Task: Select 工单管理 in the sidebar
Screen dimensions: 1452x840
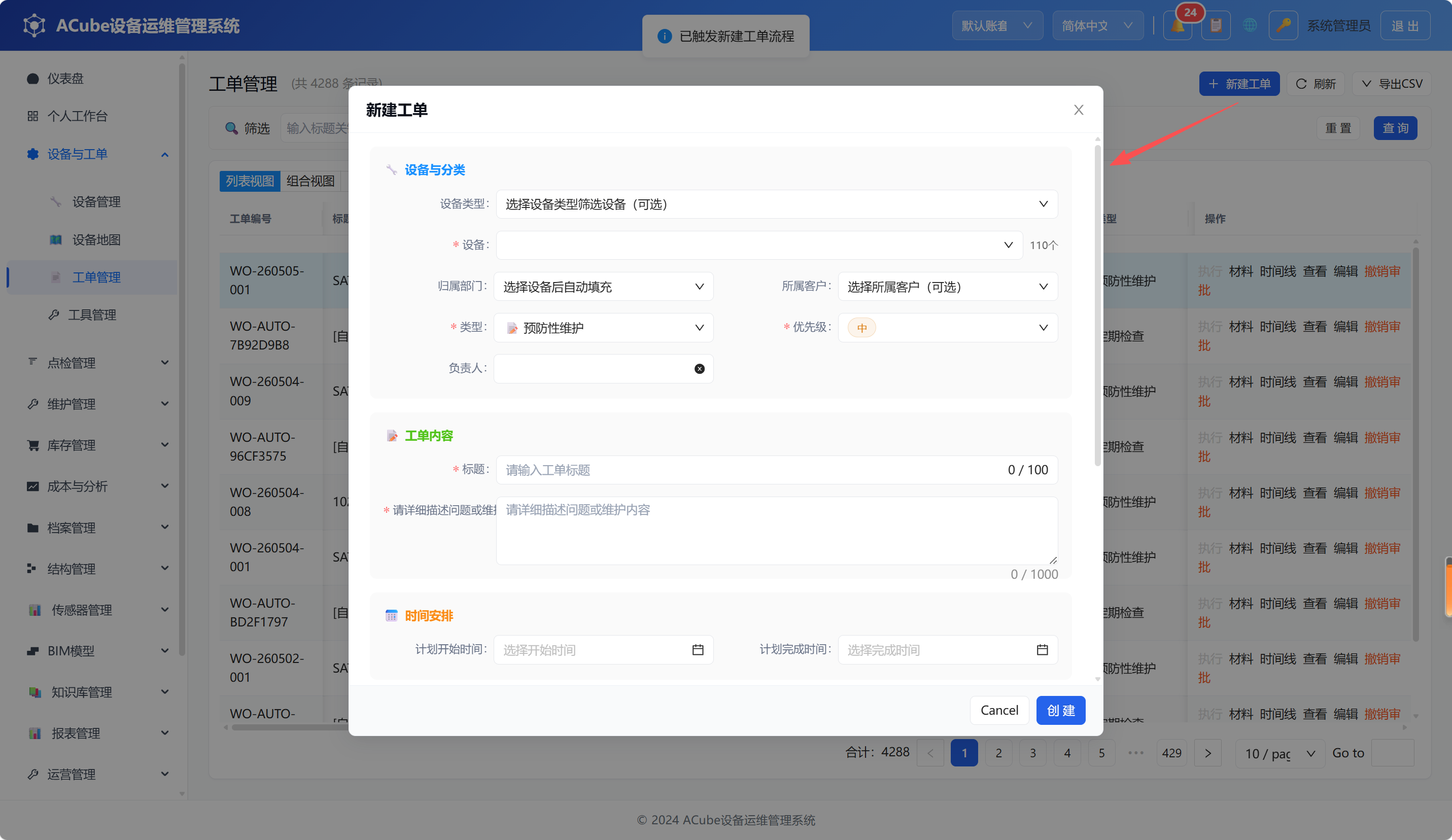Action: [x=92, y=277]
